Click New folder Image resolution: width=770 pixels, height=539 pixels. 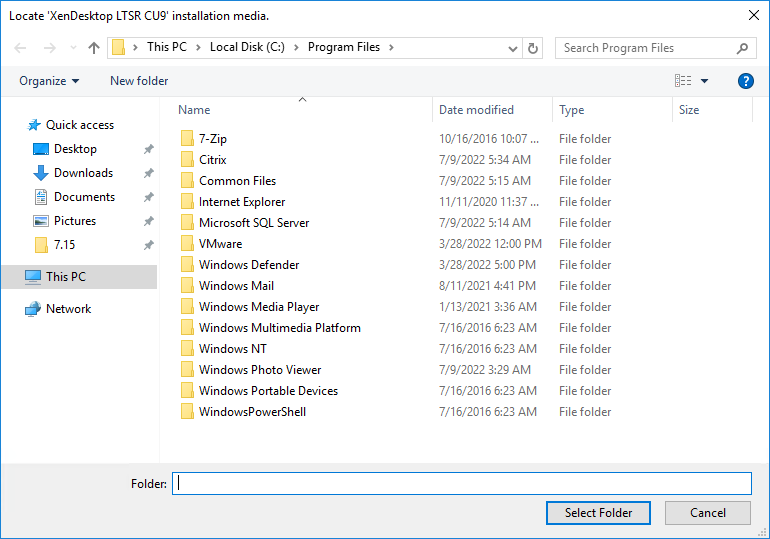click(139, 81)
